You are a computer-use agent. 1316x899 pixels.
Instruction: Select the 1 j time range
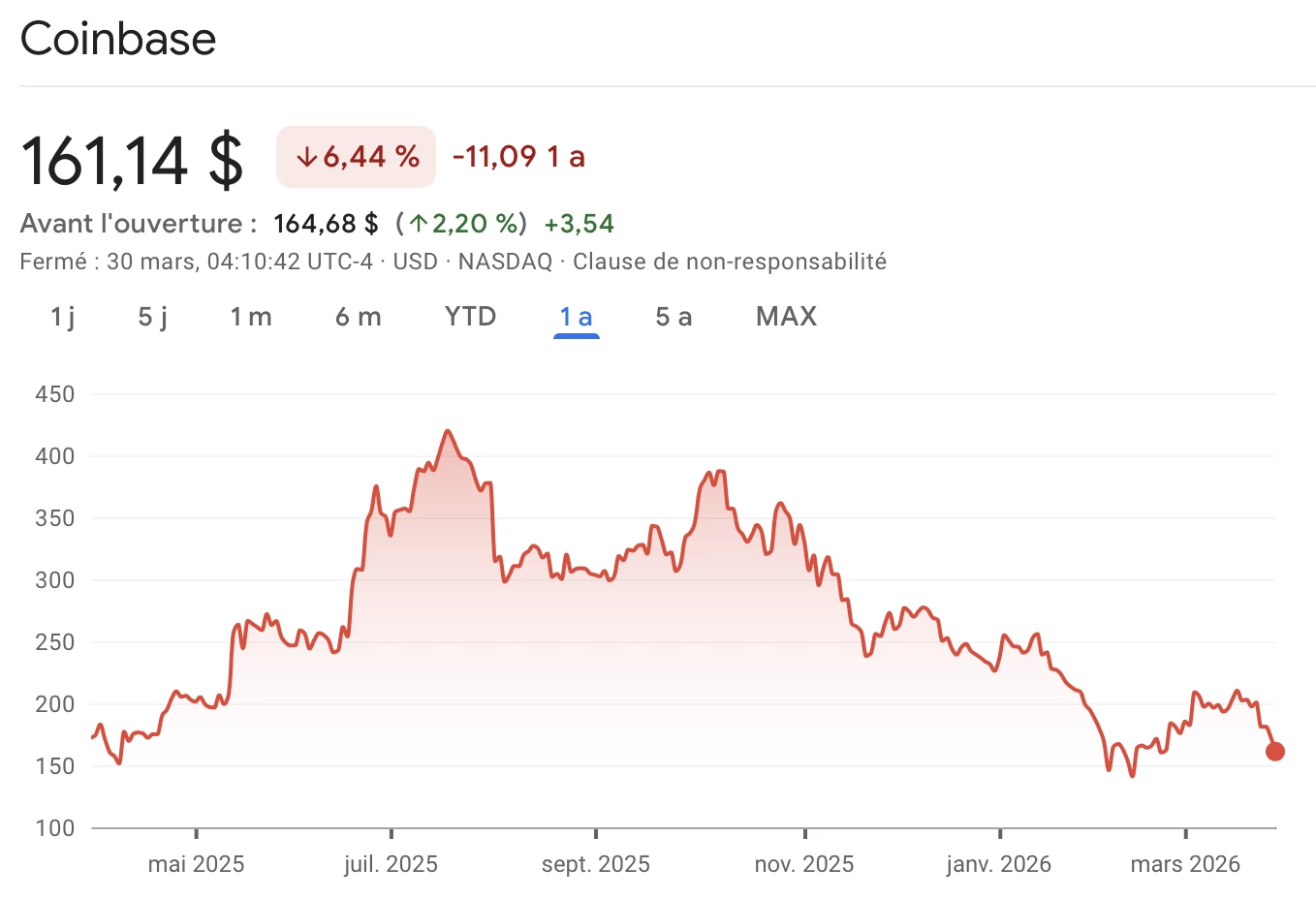point(62,316)
